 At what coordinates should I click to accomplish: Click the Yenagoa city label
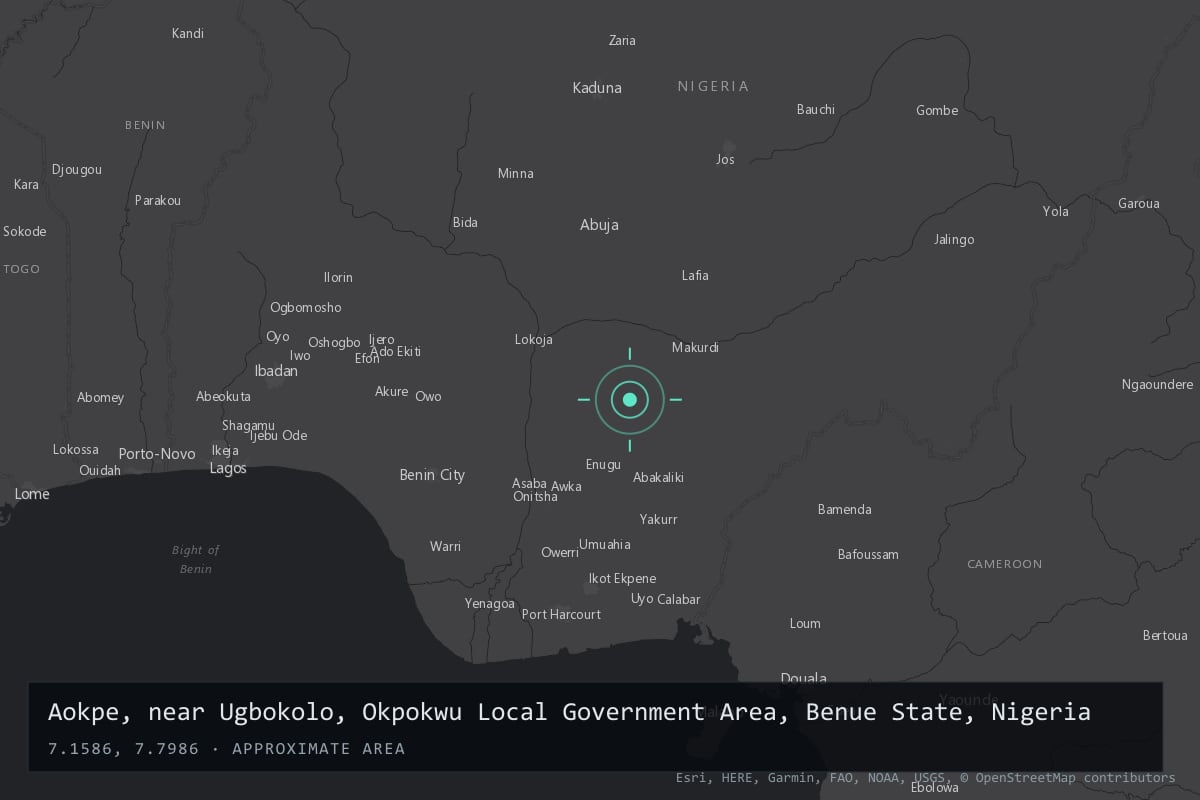point(490,604)
